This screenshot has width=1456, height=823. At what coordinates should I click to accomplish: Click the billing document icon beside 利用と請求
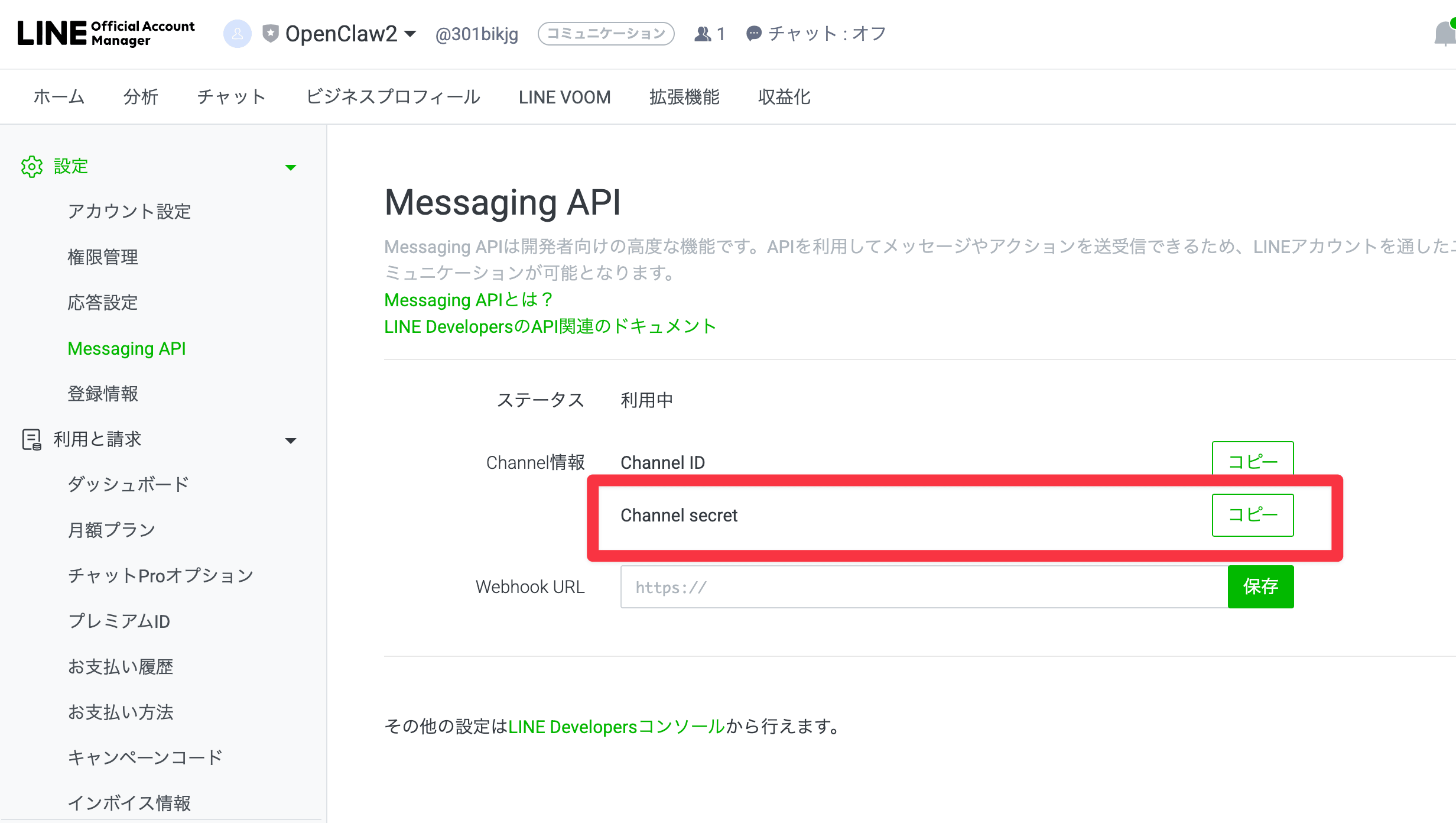pyautogui.click(x=32, y=439)
